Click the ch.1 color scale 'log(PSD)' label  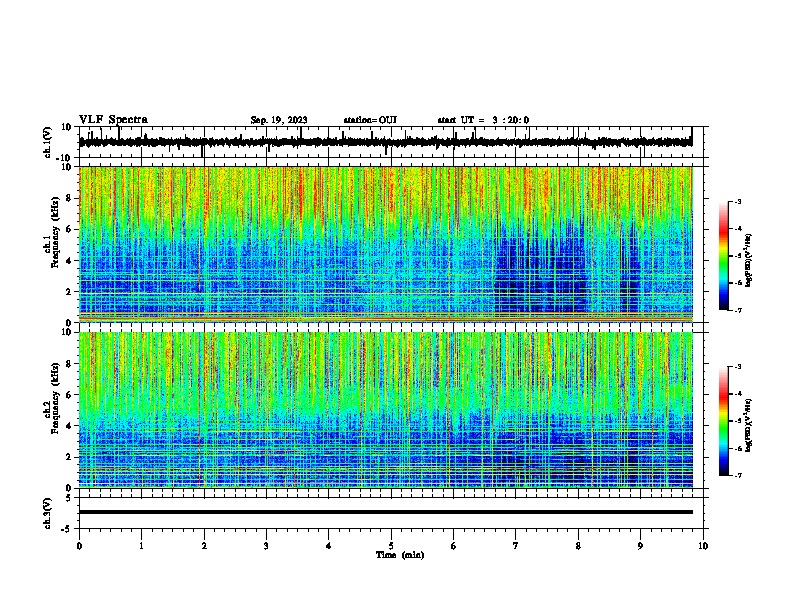tap(749, 261)
